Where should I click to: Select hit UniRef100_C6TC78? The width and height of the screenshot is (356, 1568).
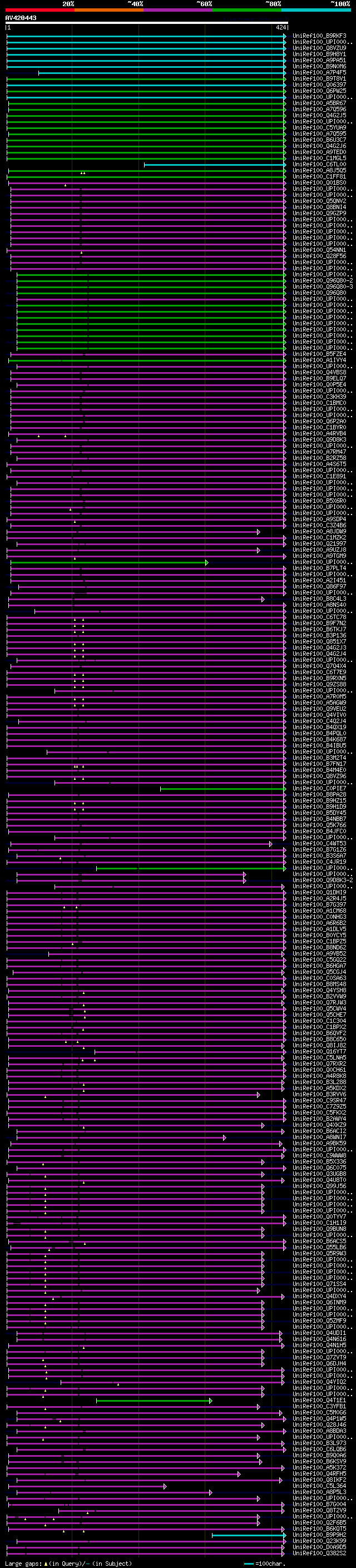[319, 617]
